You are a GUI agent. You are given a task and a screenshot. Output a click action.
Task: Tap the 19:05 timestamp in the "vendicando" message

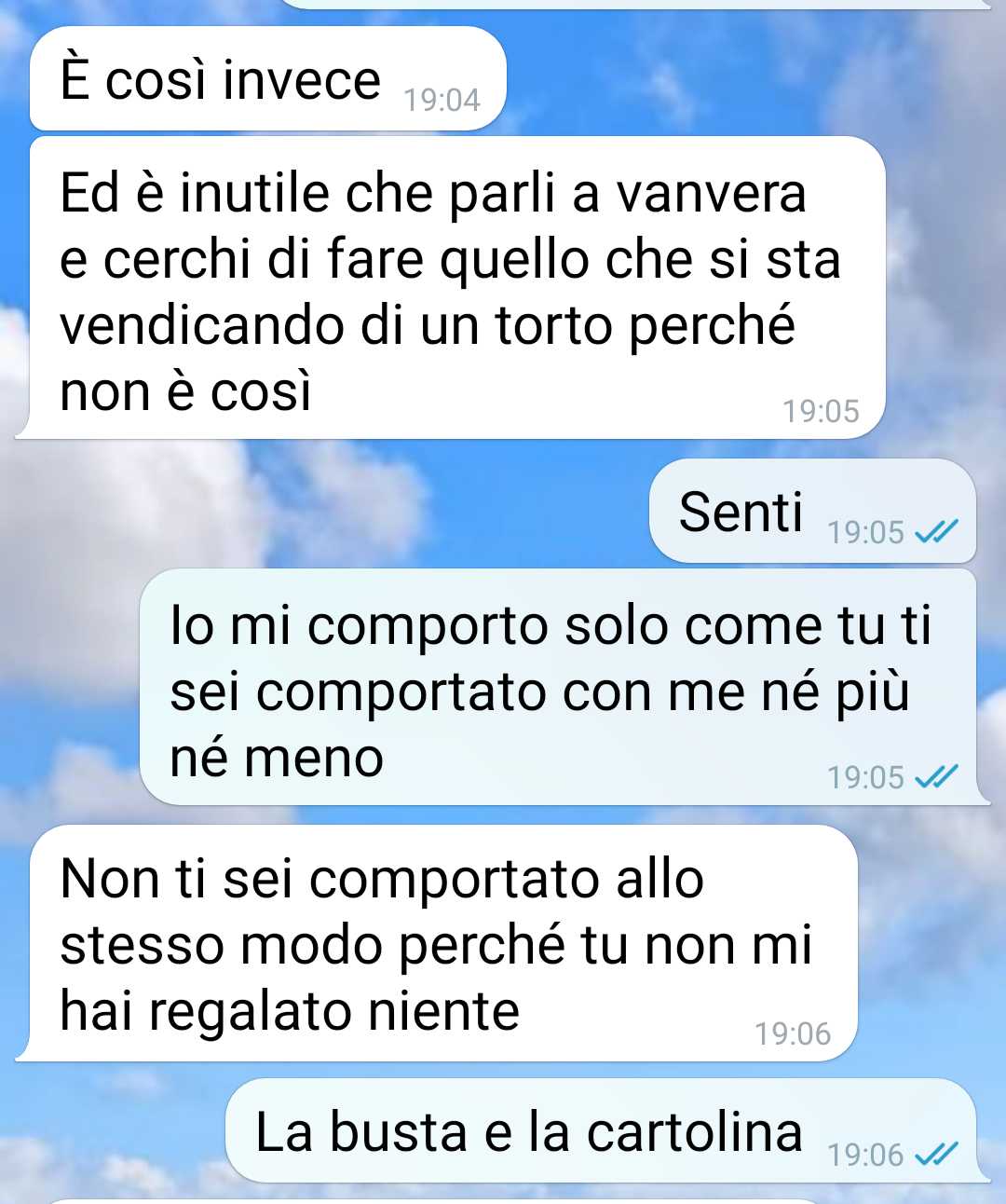pos(821,411)
